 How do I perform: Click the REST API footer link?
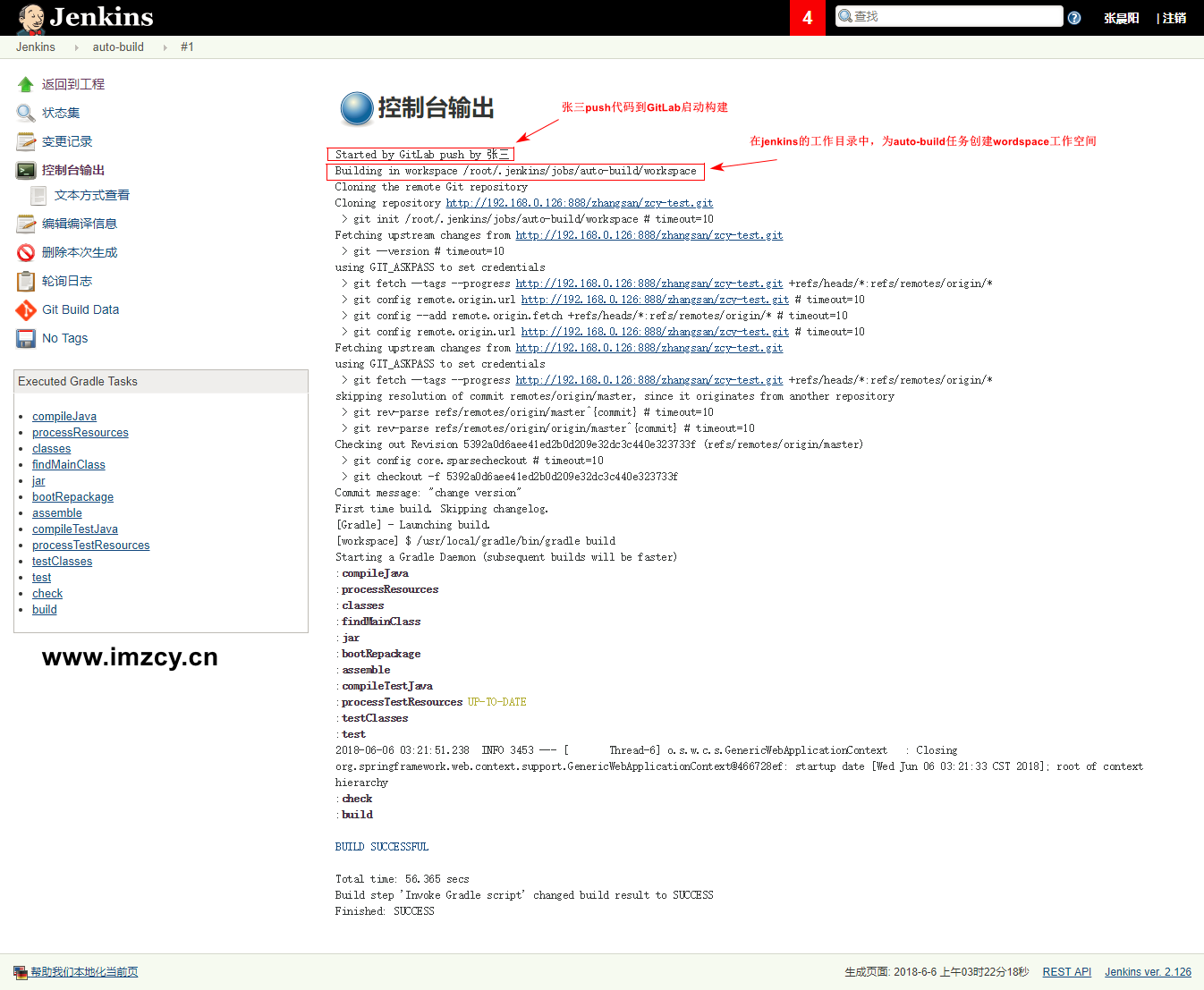(x=1066, y=972)
